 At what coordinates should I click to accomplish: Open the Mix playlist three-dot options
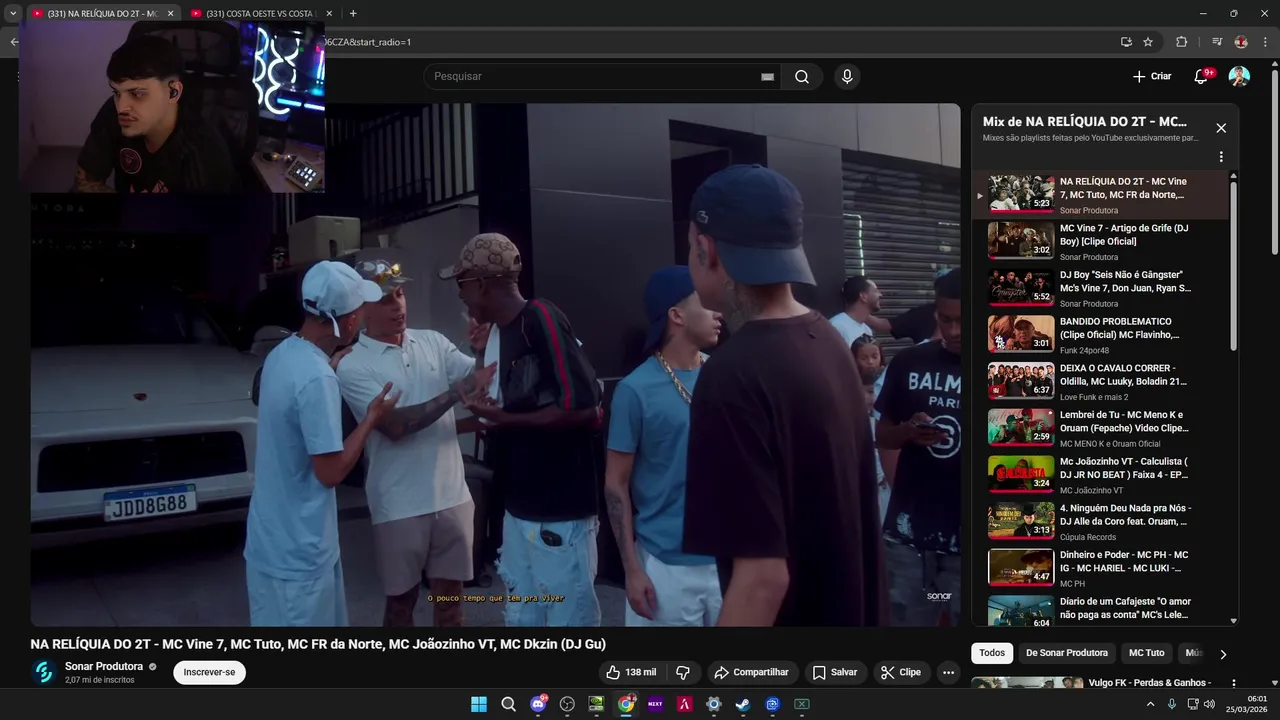1221,157
